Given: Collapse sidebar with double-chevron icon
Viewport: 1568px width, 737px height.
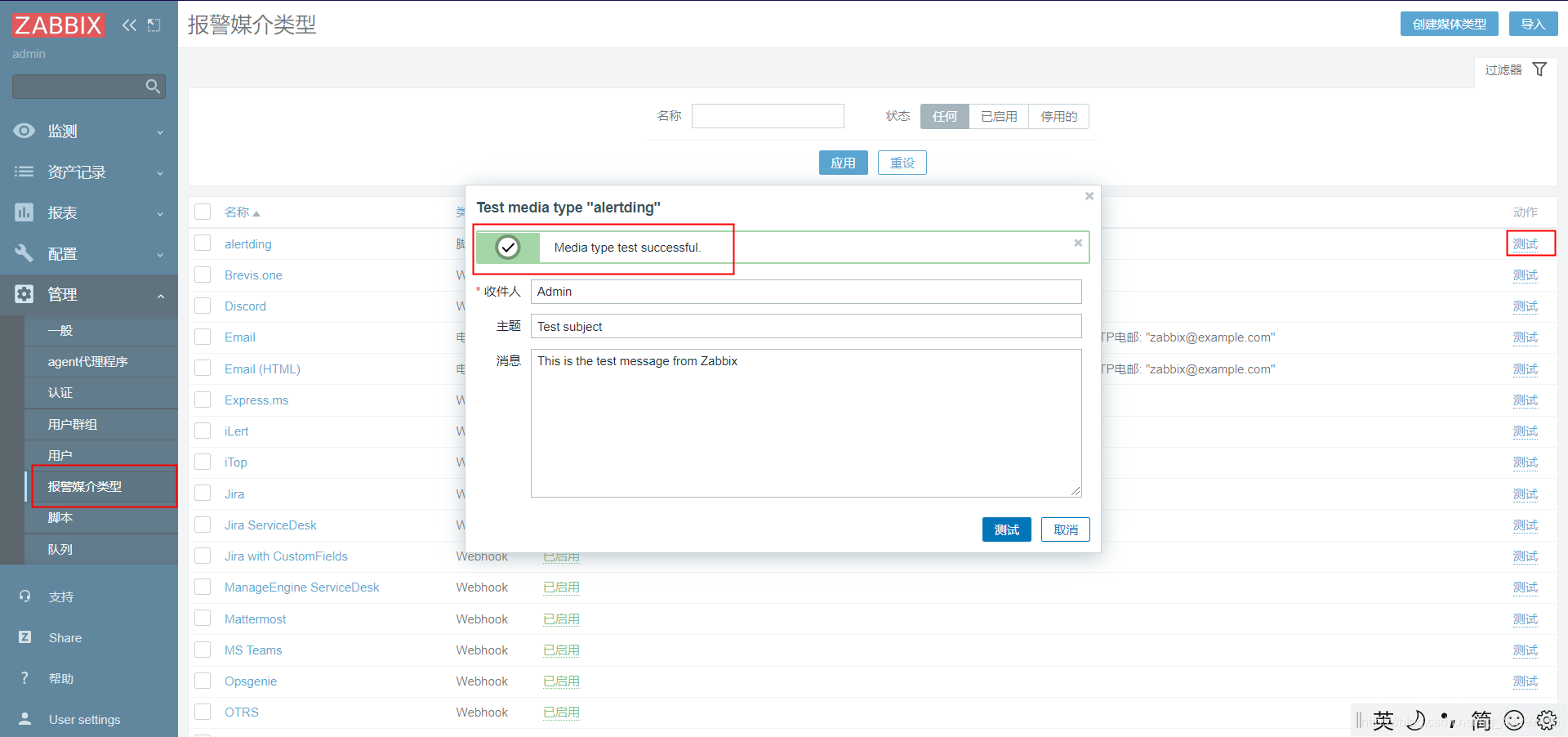Looking at the screenshot, I should pos(129,25).
